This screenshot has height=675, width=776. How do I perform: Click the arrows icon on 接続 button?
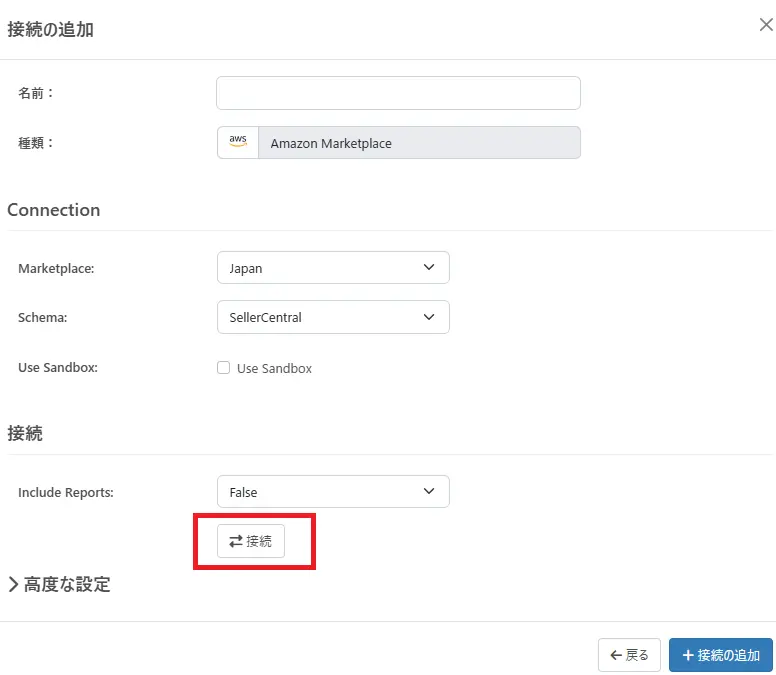pyautogui.click(x=235, y=541)
